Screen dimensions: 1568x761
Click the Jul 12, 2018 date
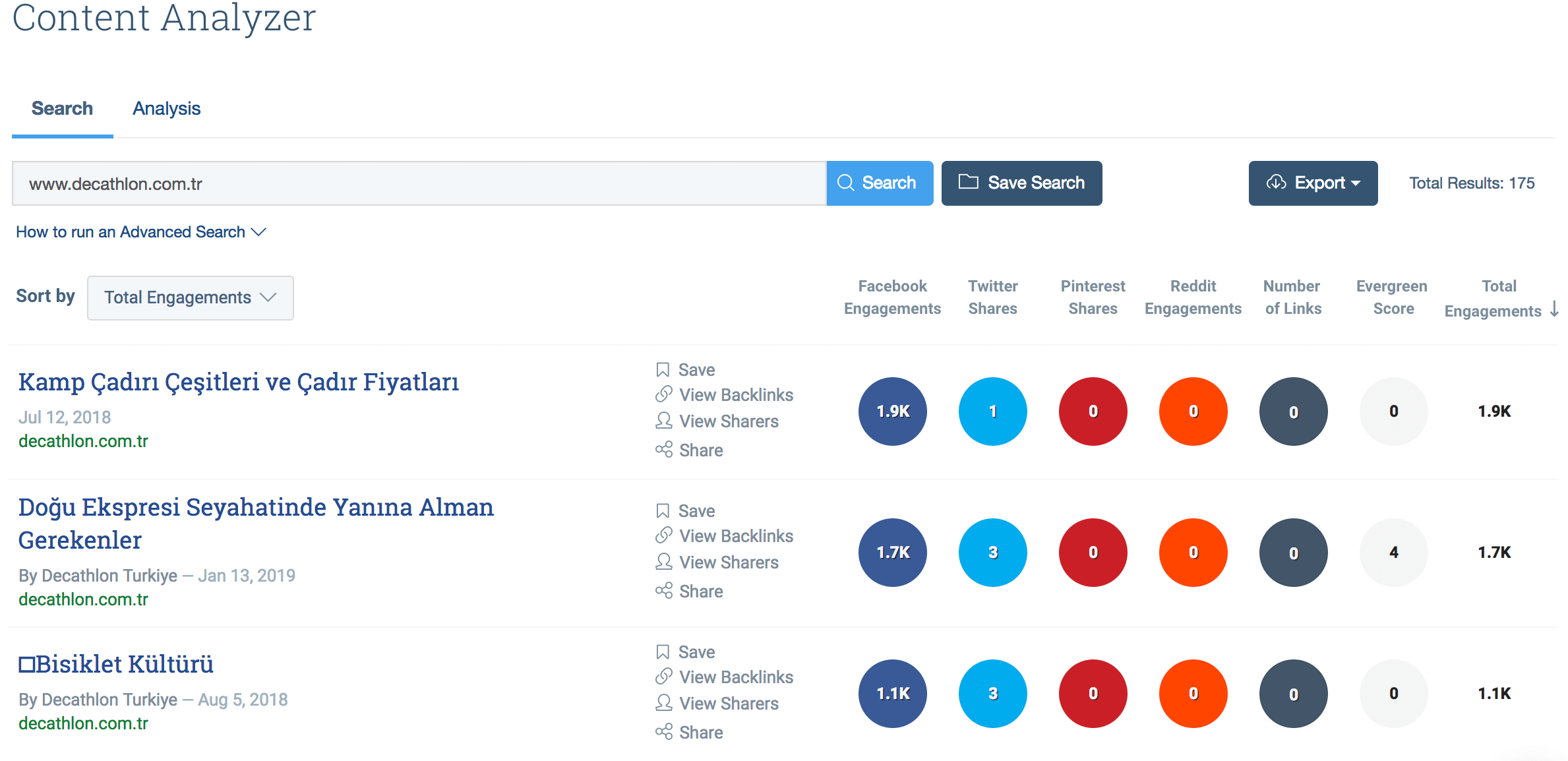coord(65,417)
